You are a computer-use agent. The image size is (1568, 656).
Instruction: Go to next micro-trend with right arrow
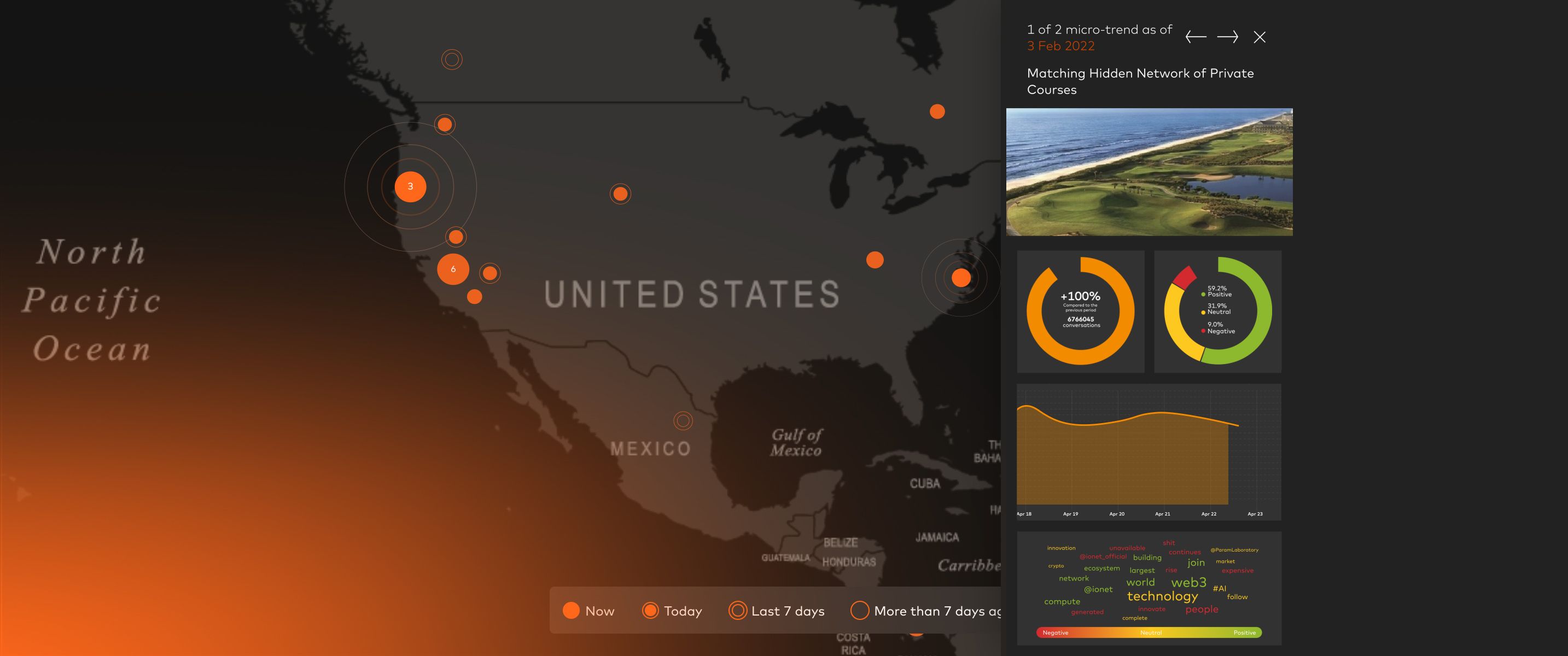[x=1227, y=37]
